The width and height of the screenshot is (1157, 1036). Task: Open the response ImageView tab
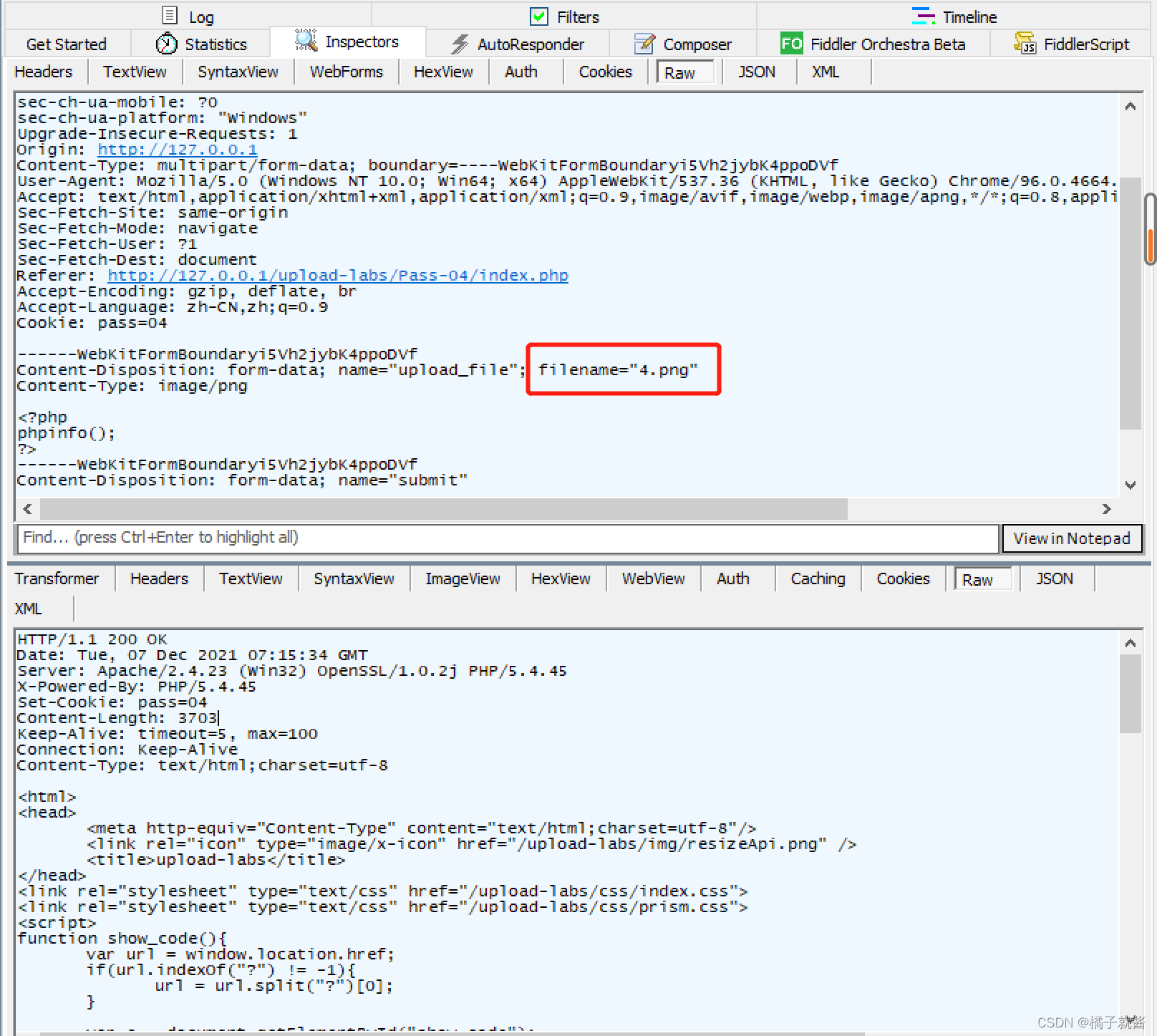(x=463, y=578)
